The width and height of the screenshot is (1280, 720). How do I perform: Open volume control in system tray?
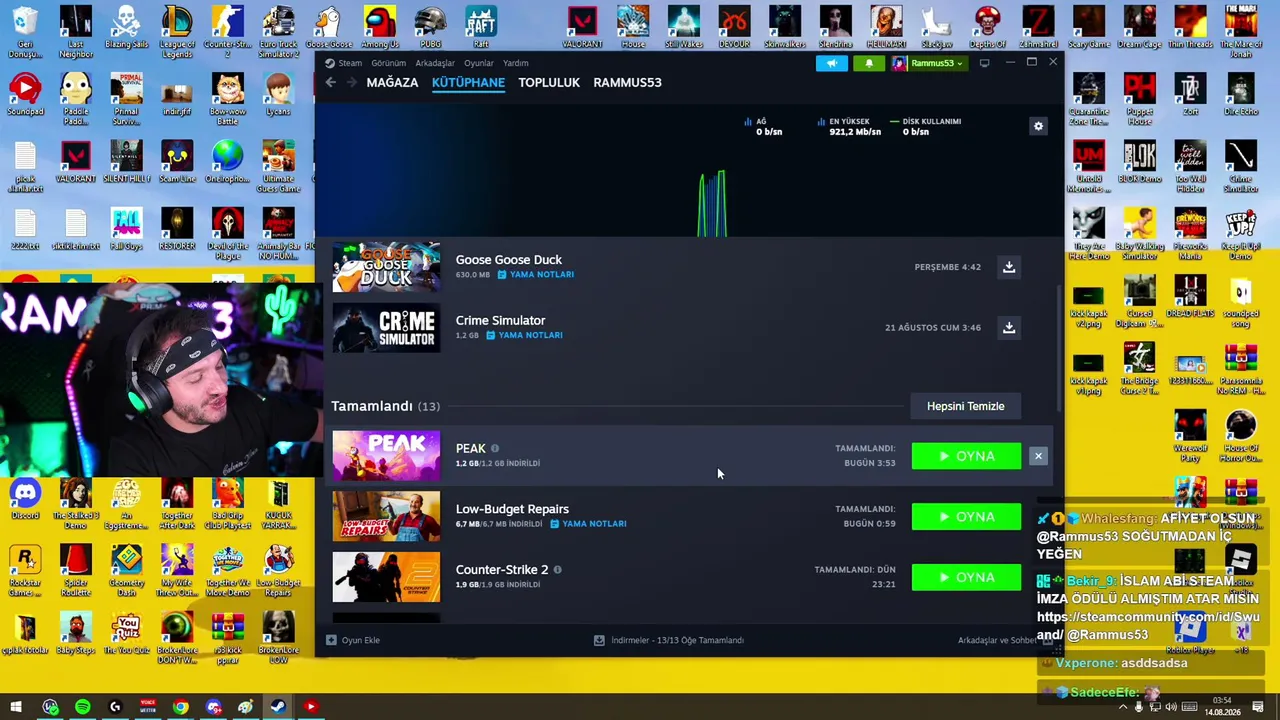1171,707
